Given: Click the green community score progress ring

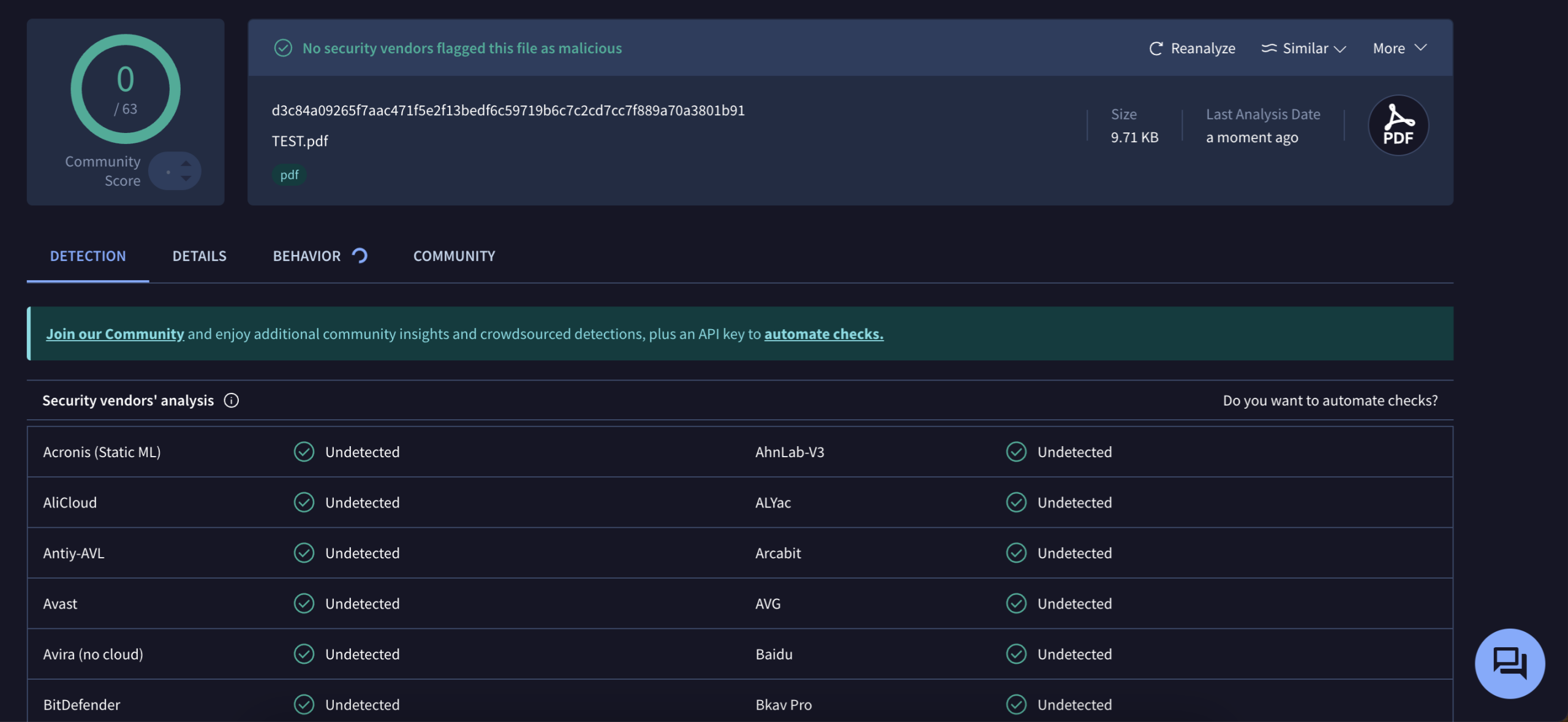Looking at the screenshot, I should (x=126, y=88).
